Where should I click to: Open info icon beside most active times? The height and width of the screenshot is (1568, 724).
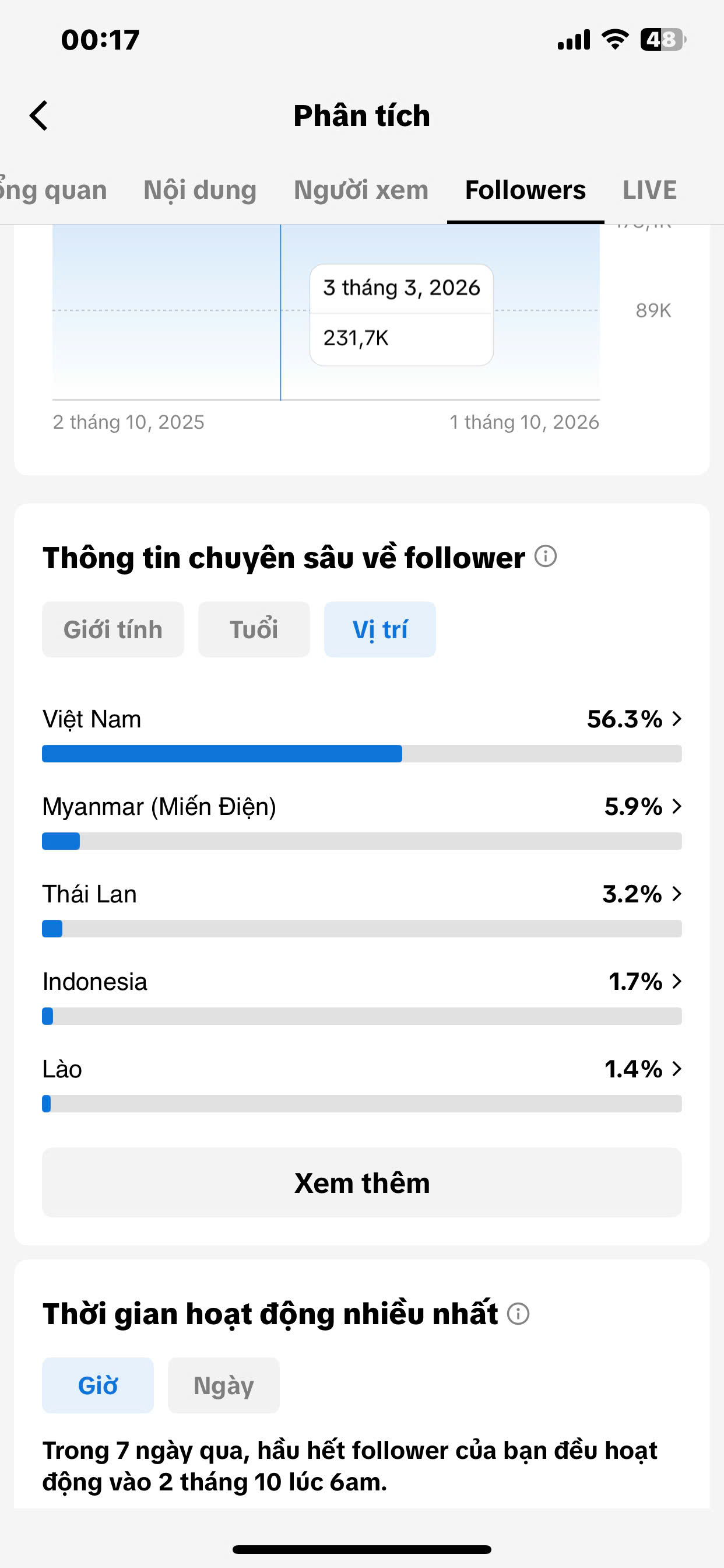coord(518,1314)
